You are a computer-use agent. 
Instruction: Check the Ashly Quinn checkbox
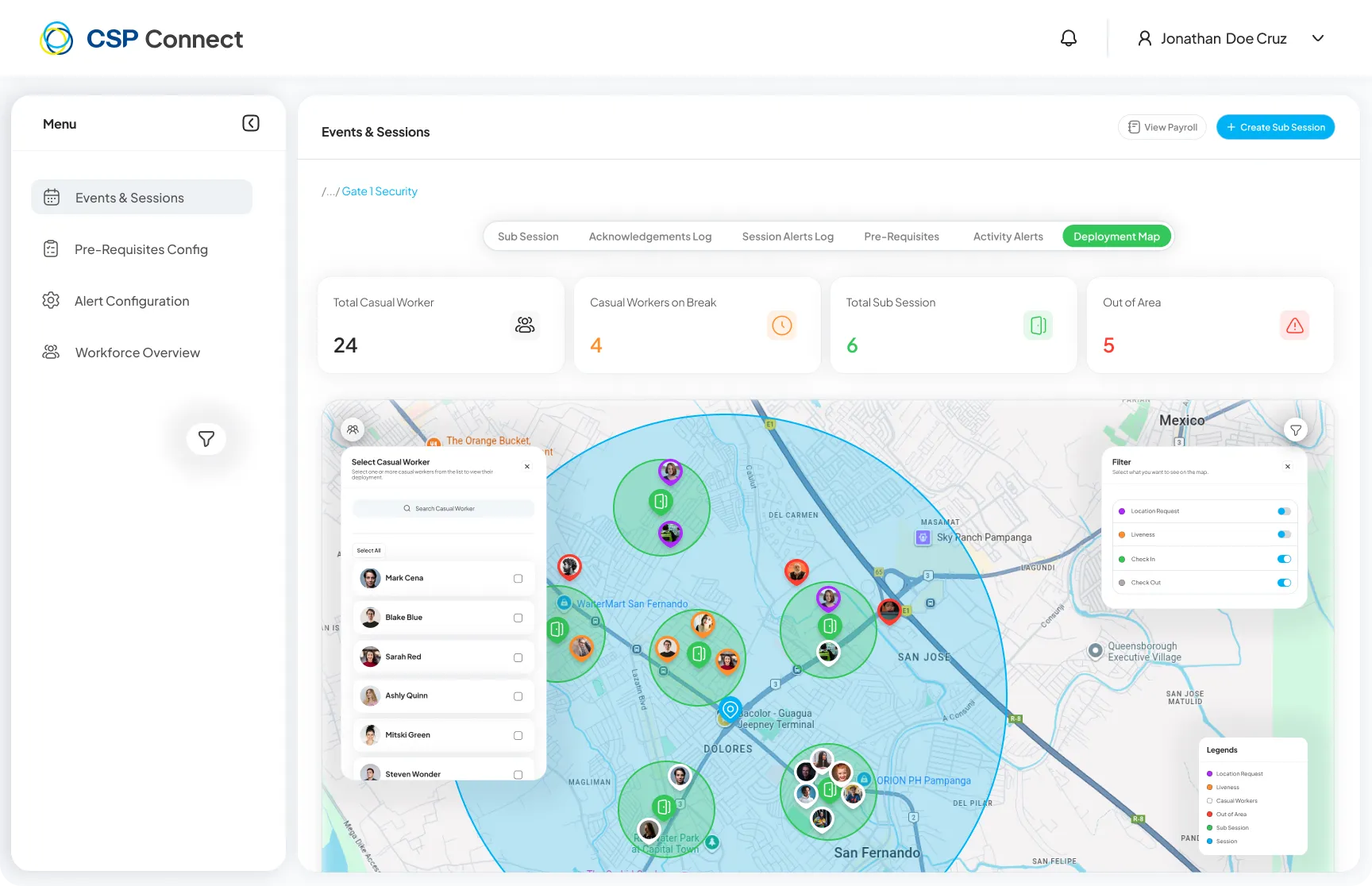[518, 696]
